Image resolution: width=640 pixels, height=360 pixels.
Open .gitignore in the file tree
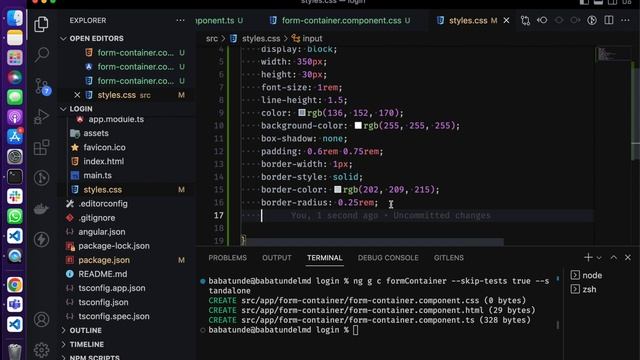pyautogui.click(x=97, y=218)
